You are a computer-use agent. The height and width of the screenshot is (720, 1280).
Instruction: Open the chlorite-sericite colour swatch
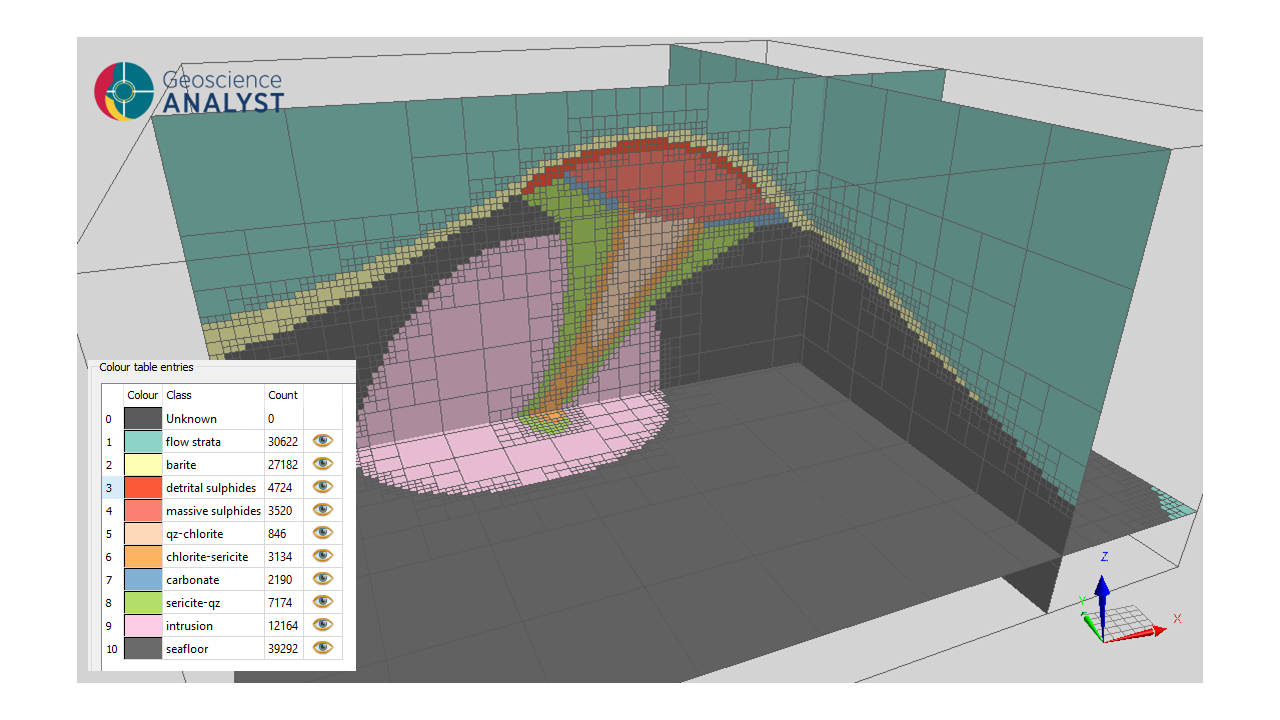(143, 557)
